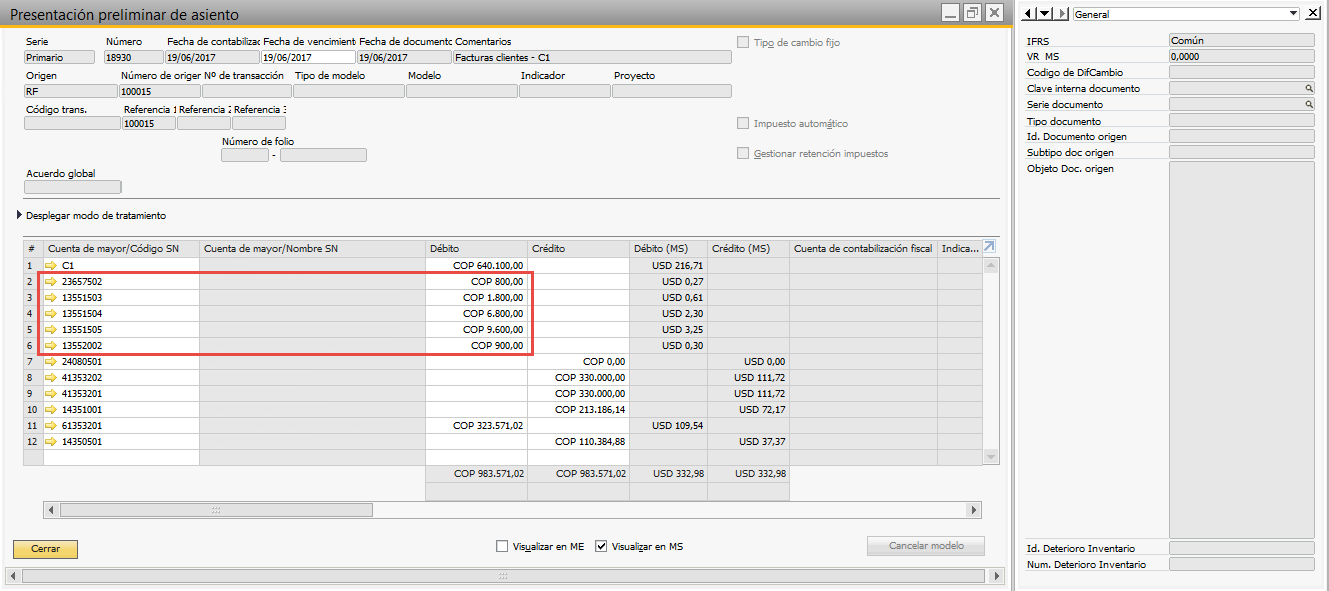Click the Fecha de vencimiento date field
Image resolution: width=1329 pixels, height=591 pixels.
point(308,58)
